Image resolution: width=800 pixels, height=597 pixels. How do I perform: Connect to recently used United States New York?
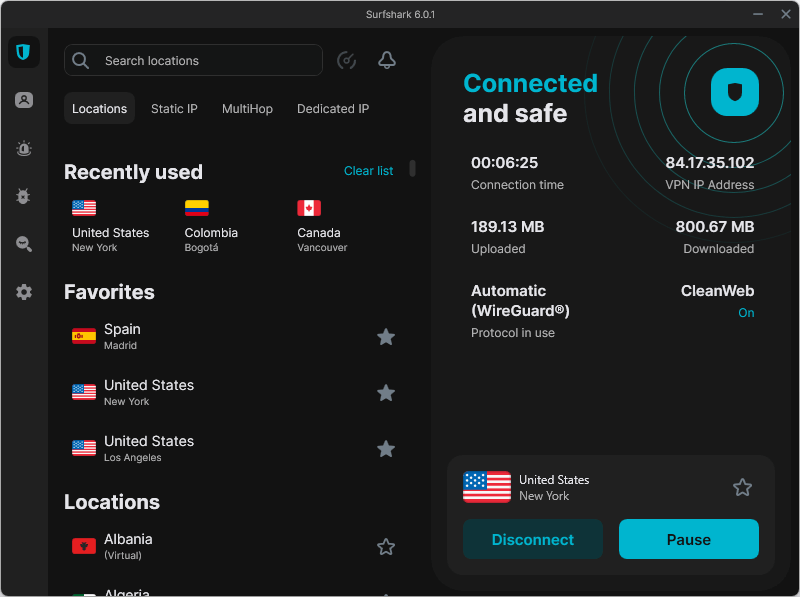[x=110, y=227]
